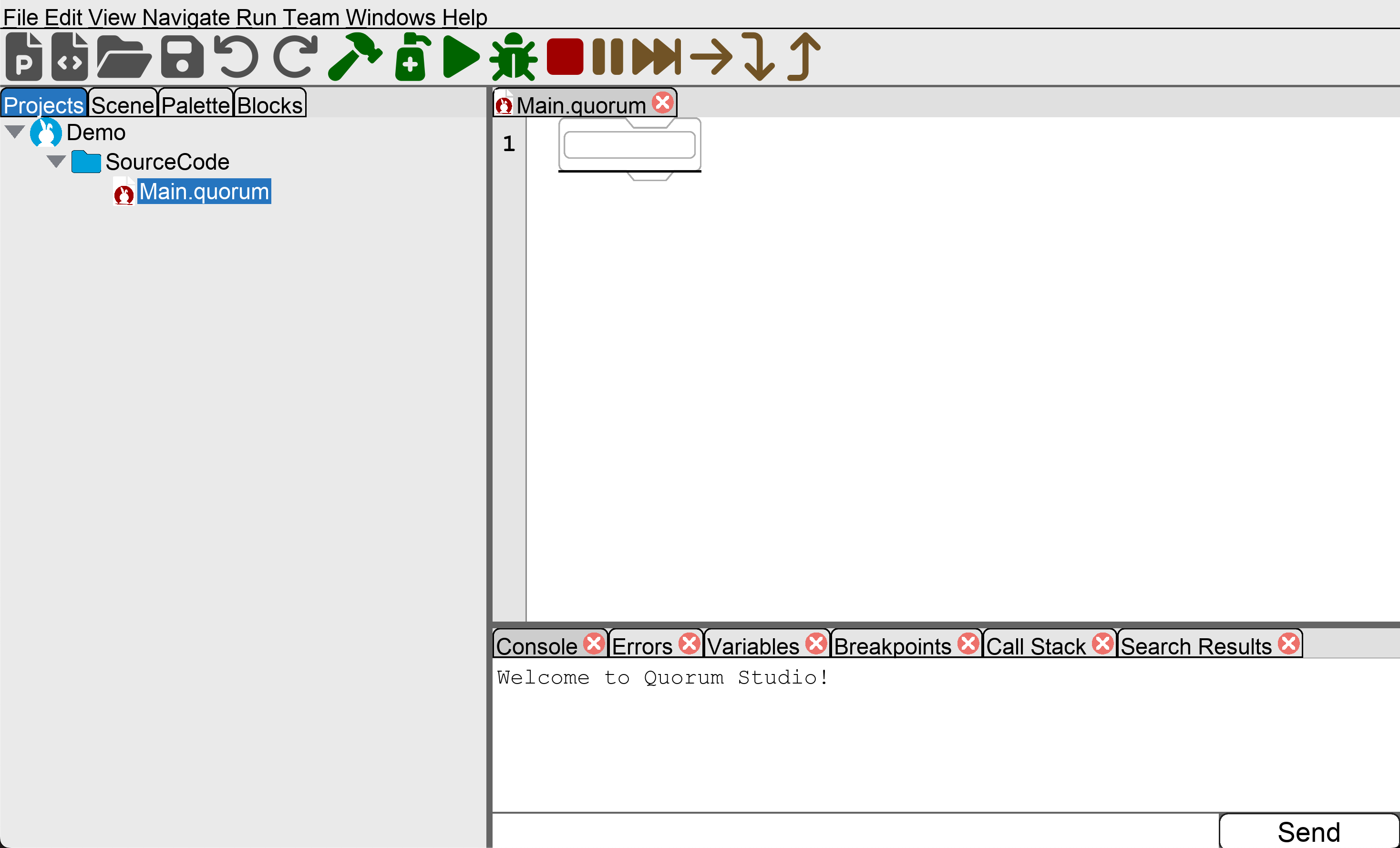Close the Console tab
1400x848 pixels.
pos(594,644)
